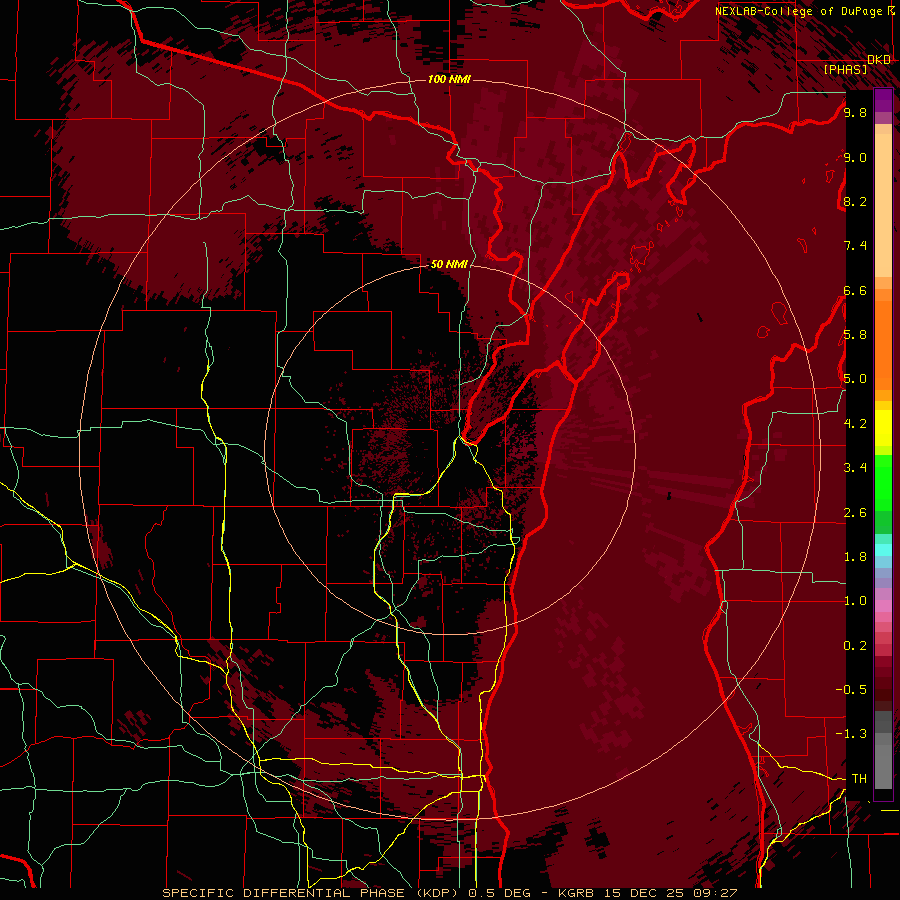Click the purple top segment of color bar
The width and height of the screenshot is (900, 900).
883,100
